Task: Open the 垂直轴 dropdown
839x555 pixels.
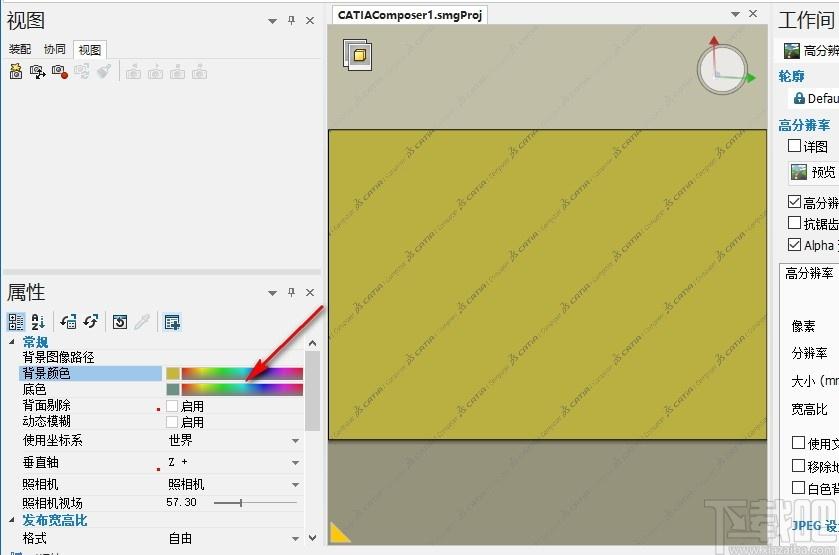Action: 295,462
